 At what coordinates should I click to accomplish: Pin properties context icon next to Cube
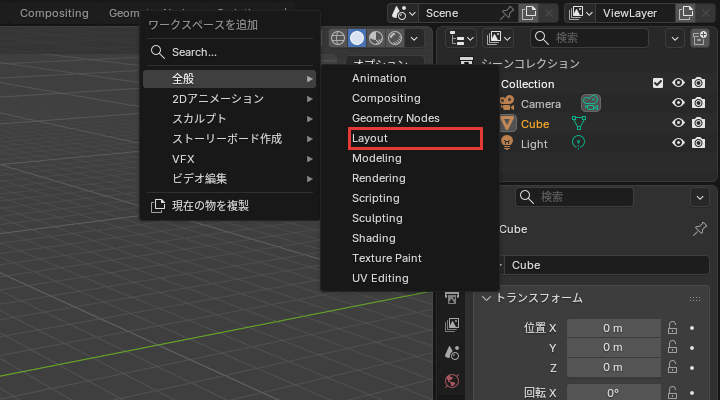700,229
